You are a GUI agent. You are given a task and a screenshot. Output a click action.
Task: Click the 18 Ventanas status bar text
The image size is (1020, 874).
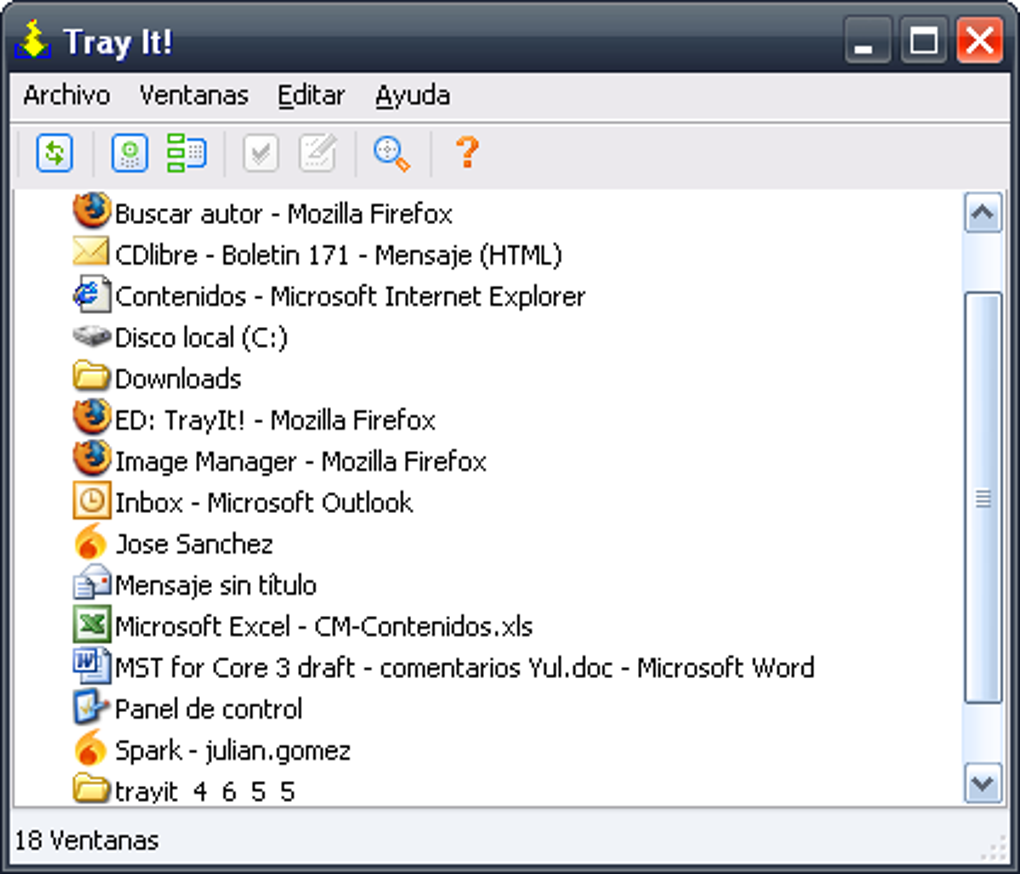pos(87,840)
